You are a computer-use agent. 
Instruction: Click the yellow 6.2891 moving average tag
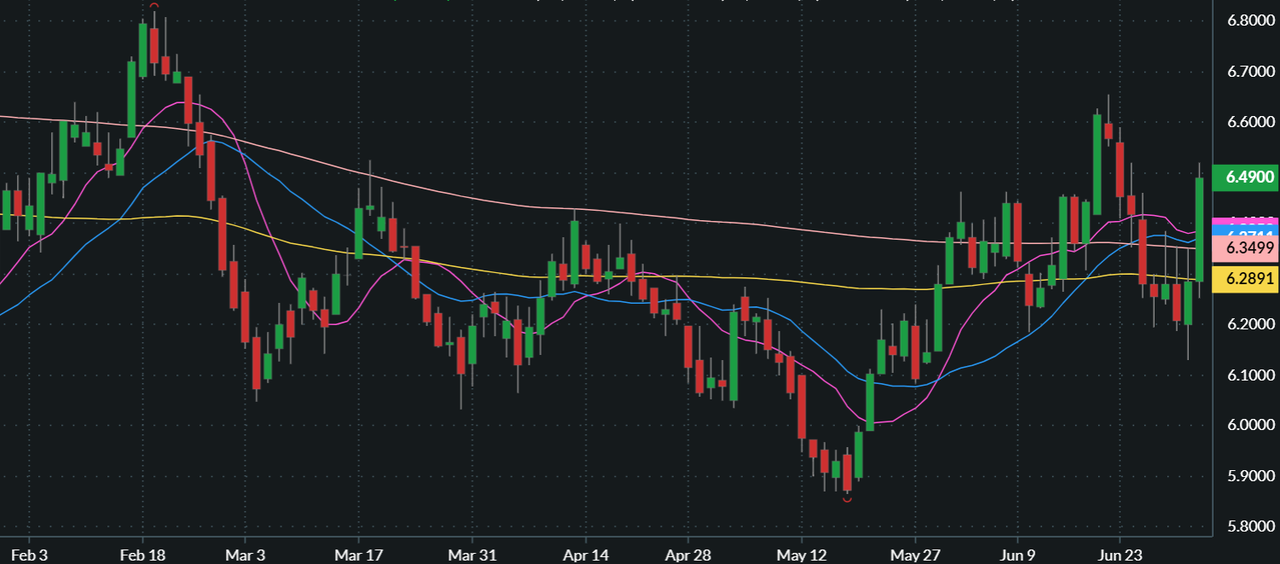point(1244,279)
